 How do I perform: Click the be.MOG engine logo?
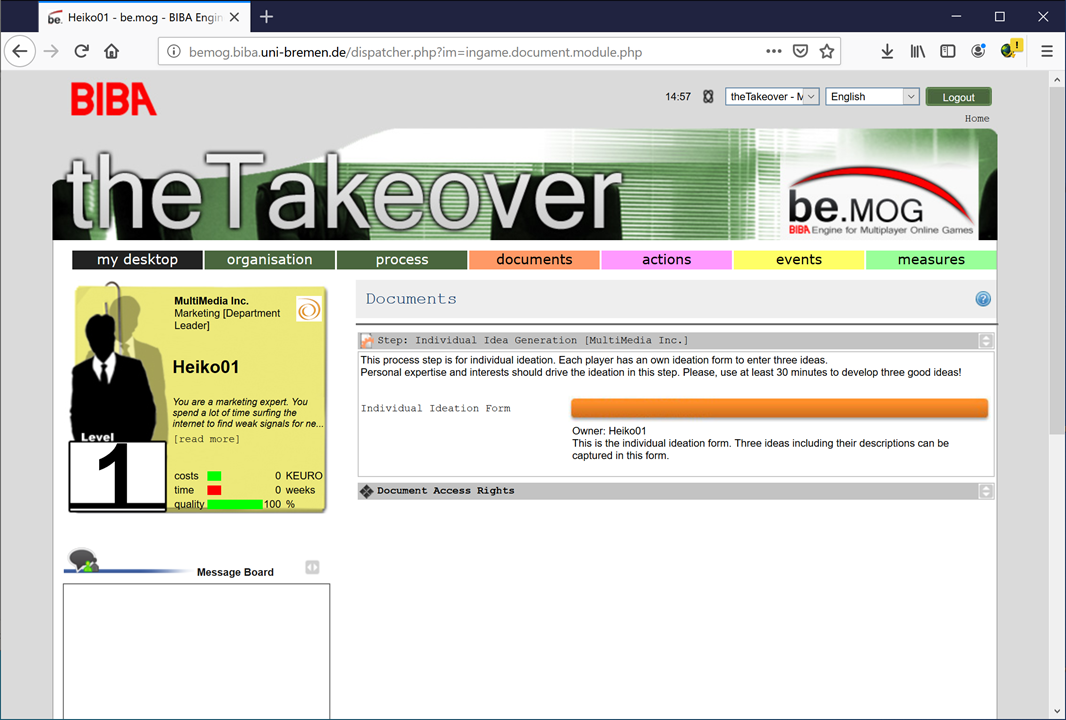[x=882, y=202]
